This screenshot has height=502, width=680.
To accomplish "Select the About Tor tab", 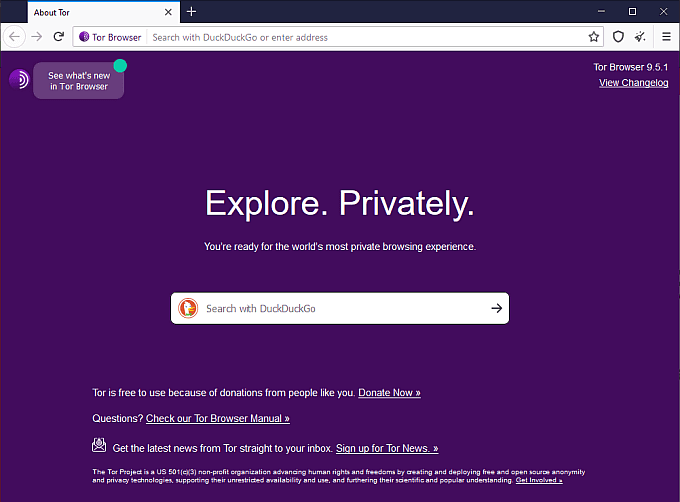I will pos(102,12).
